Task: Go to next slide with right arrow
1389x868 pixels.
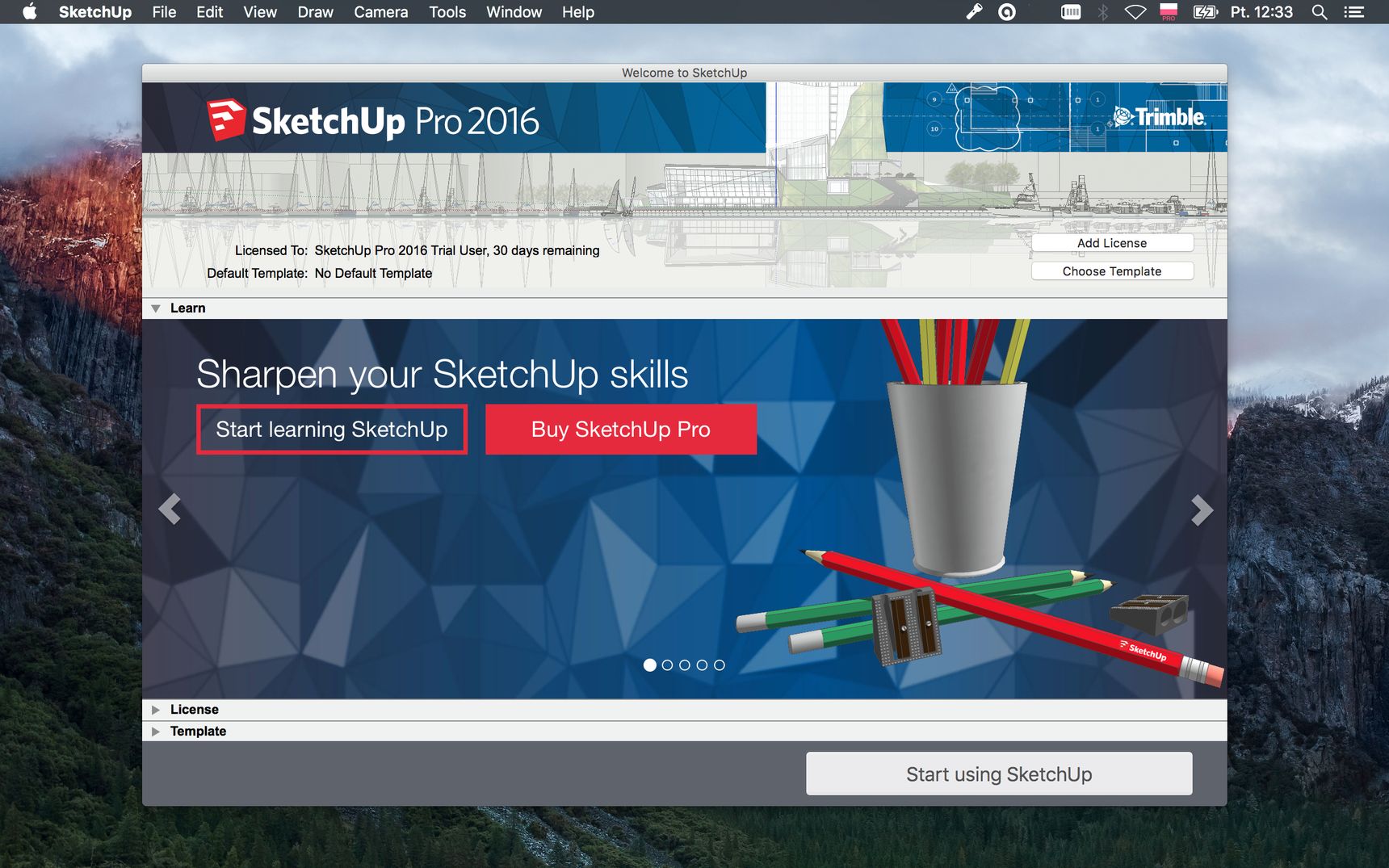Action: pyautogui.click(x=1202, y=509)
